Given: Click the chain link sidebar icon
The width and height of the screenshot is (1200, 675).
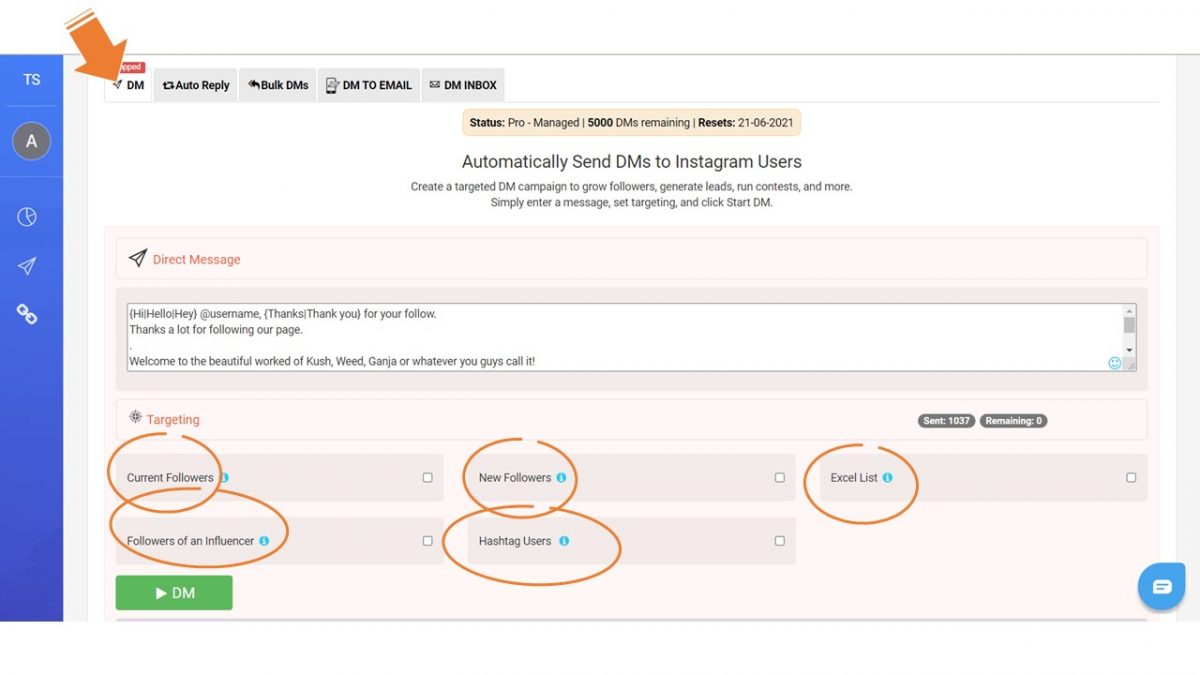Looking at the screenshot, I should (x=27, y=314).
